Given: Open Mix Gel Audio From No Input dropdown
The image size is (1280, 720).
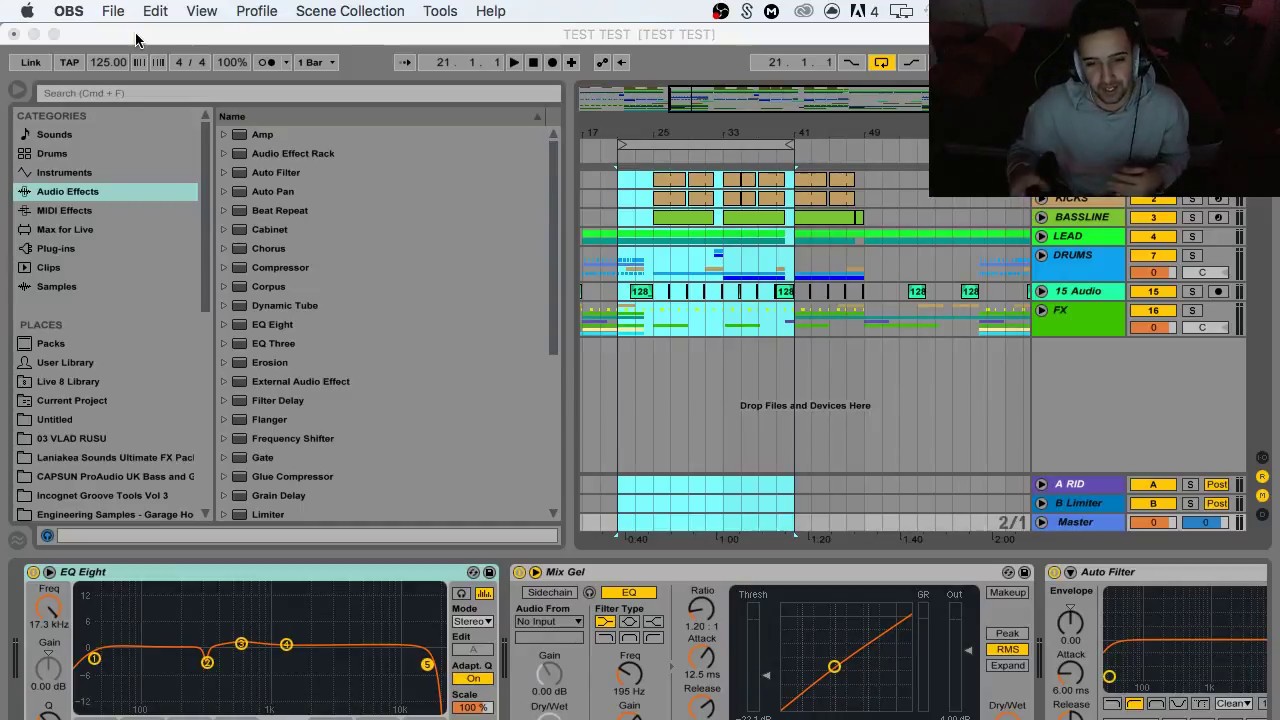Looking at the screenshot, I should tap(549, 621).
